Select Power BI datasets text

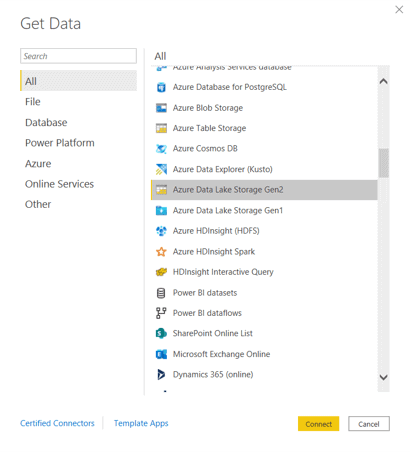click(x=205, y=293)
